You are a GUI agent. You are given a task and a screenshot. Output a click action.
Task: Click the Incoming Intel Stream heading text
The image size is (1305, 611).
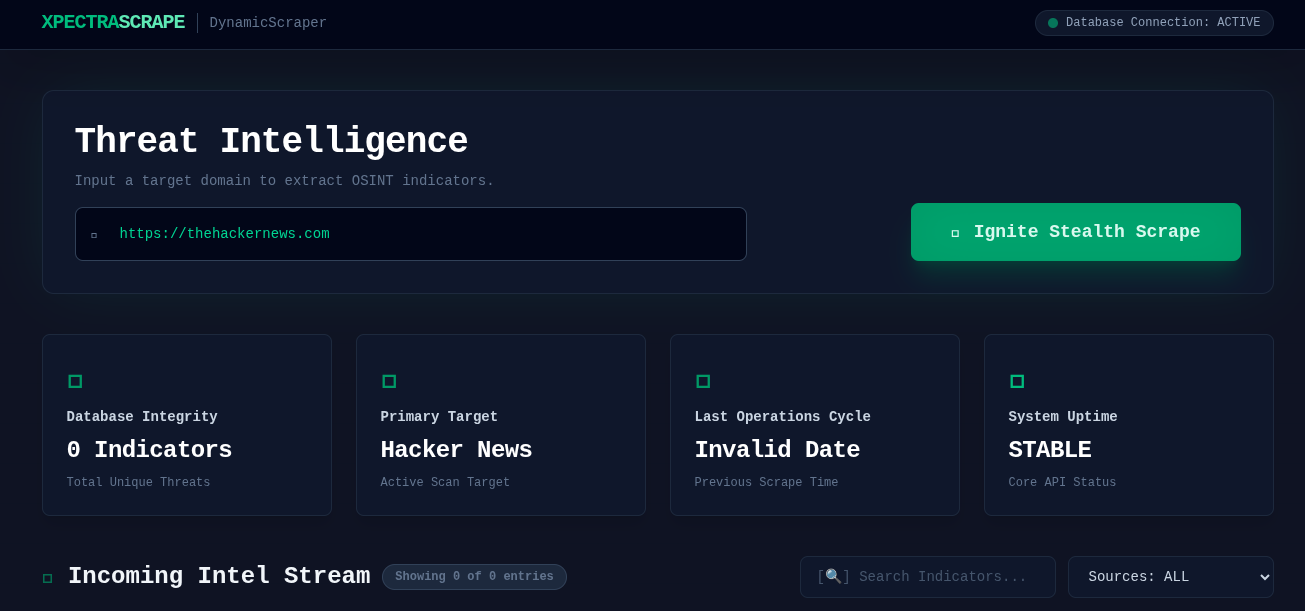(x=219, y=576)
